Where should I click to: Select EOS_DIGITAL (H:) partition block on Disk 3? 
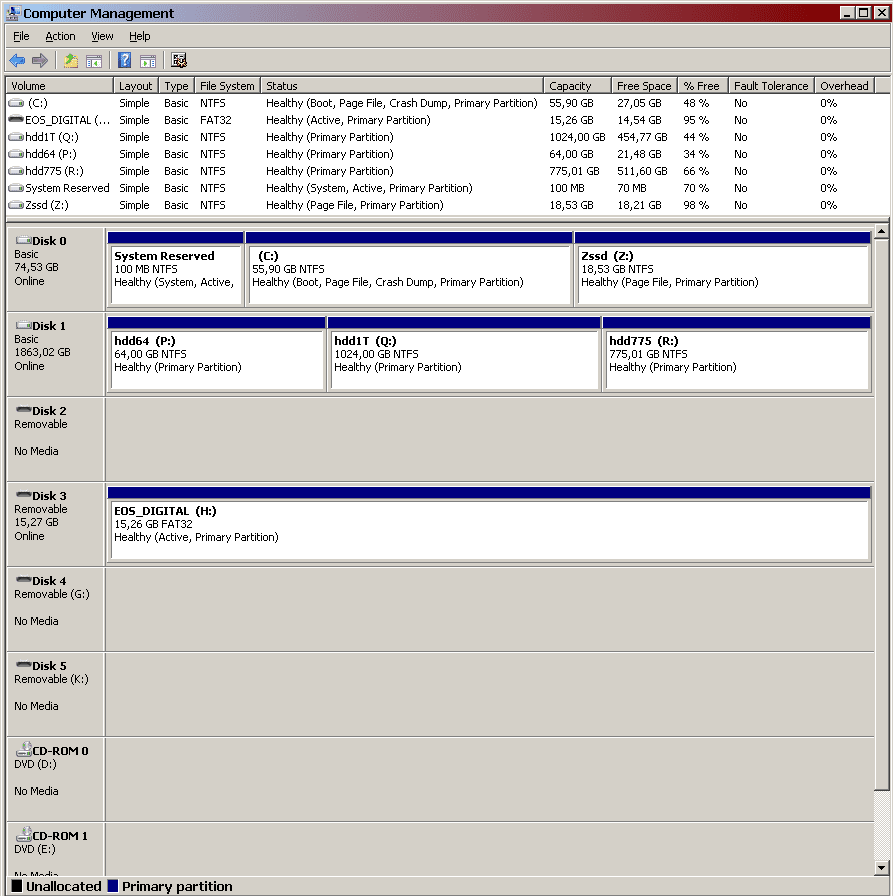click(x=490, y=524)
